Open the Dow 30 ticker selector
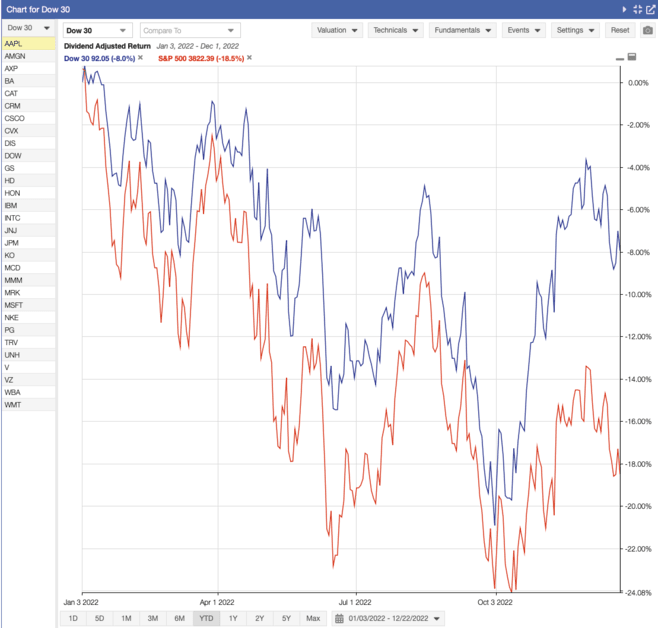The image size is (658, 628). point(97,30)
